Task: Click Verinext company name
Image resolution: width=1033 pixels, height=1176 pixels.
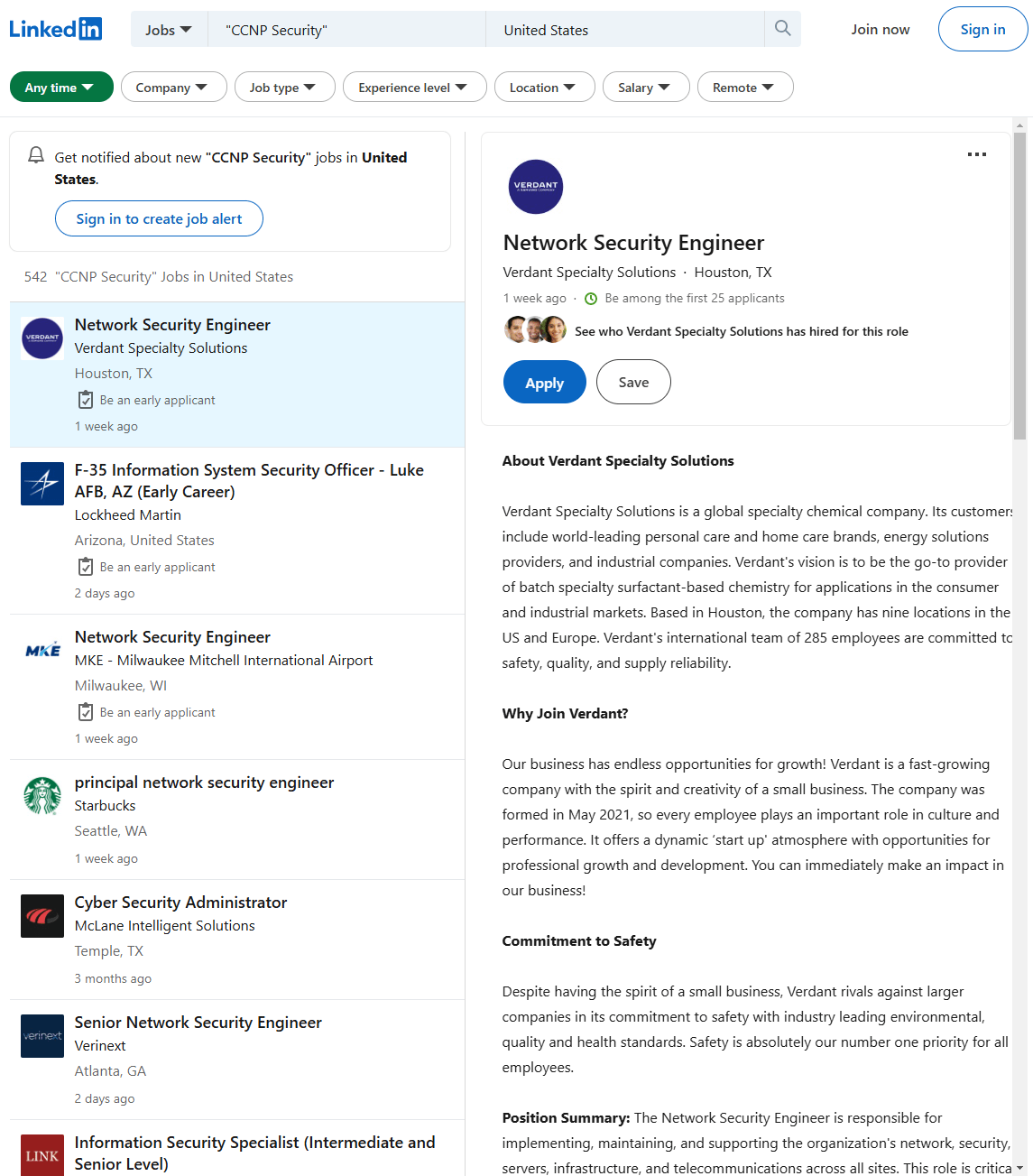Action: click(x=100, y=1045)
